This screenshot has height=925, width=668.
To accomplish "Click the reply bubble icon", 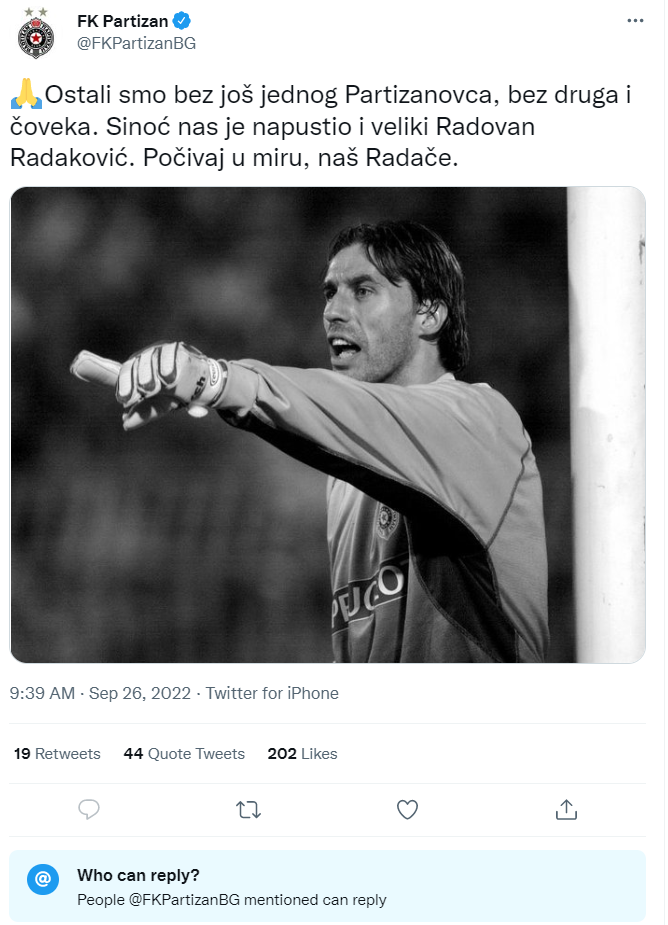I will tap(89, 811).
